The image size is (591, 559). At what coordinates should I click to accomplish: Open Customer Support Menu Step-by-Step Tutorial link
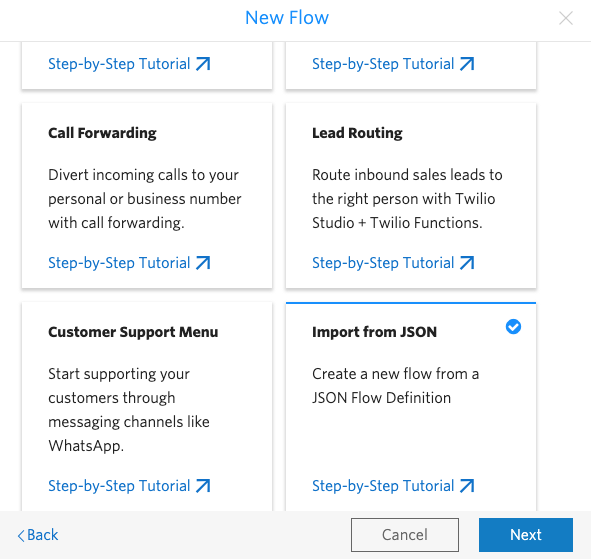coord(129,486)
